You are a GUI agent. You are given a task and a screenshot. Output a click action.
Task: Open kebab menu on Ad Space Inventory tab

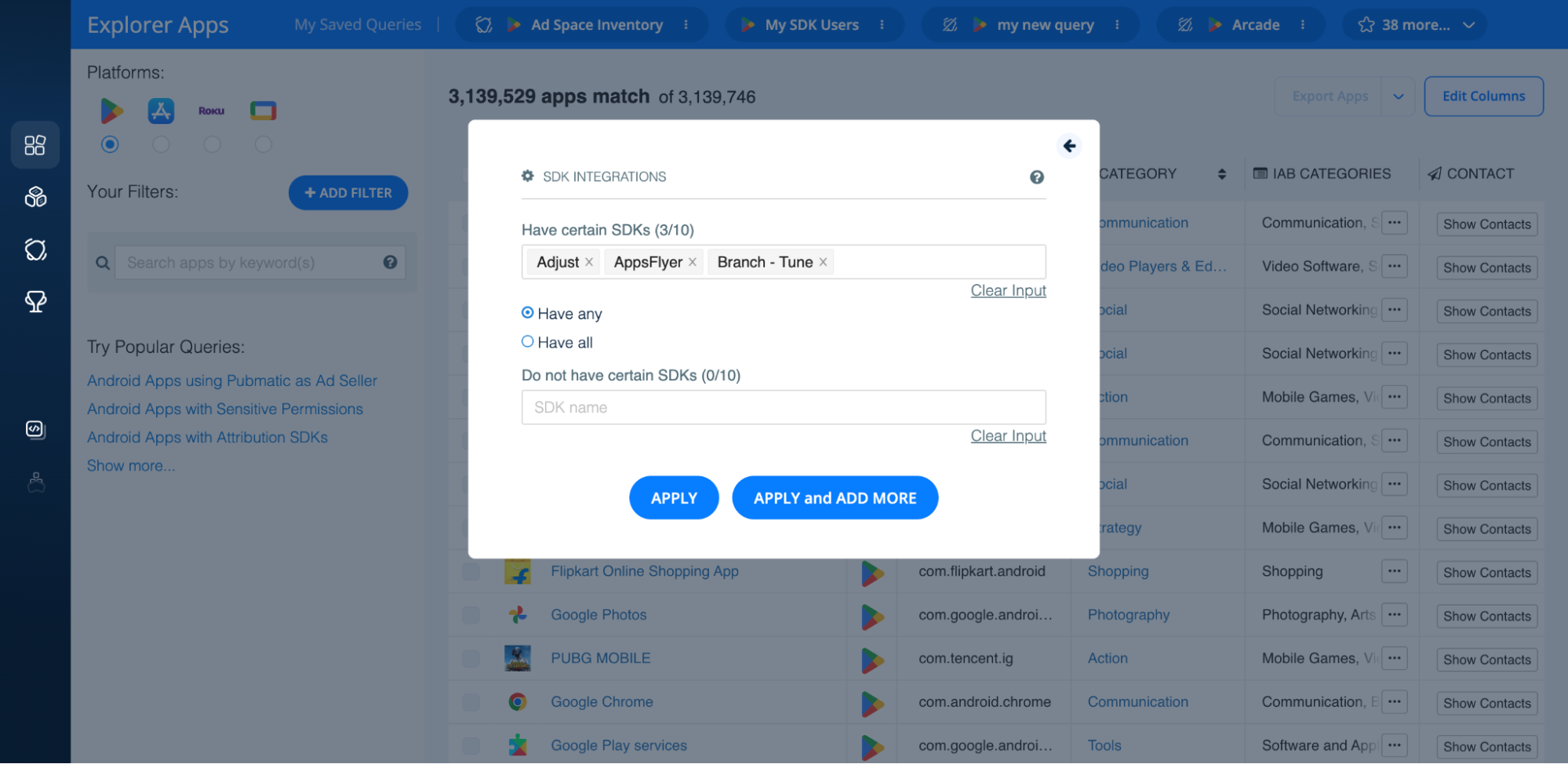click(686, 25)
